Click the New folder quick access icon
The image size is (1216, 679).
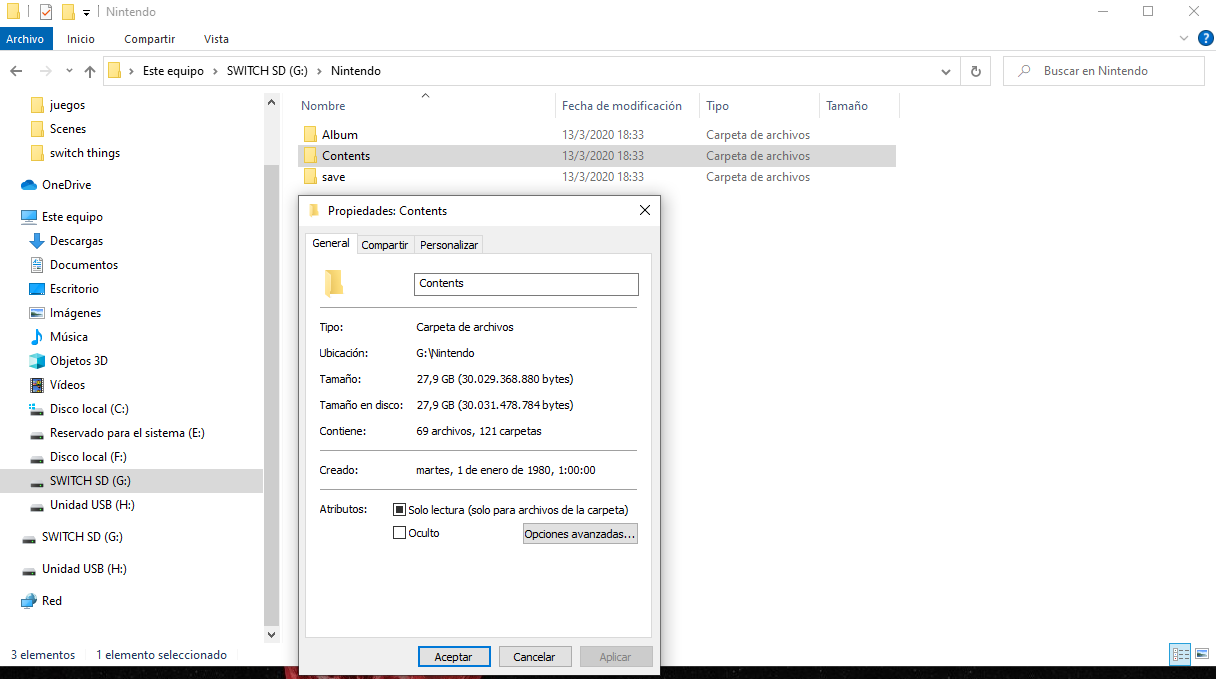coord(68,12)
